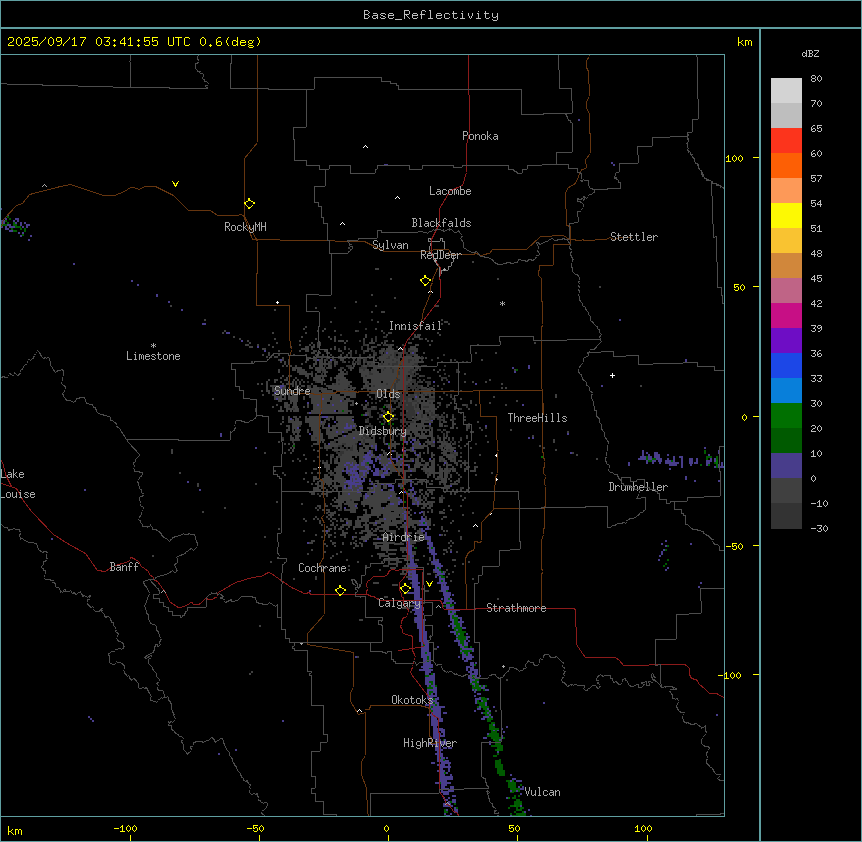Click the yellow diamond marker above Calgary label
Image resolution: width=862 pixels, height=842 pixels.
405,588
